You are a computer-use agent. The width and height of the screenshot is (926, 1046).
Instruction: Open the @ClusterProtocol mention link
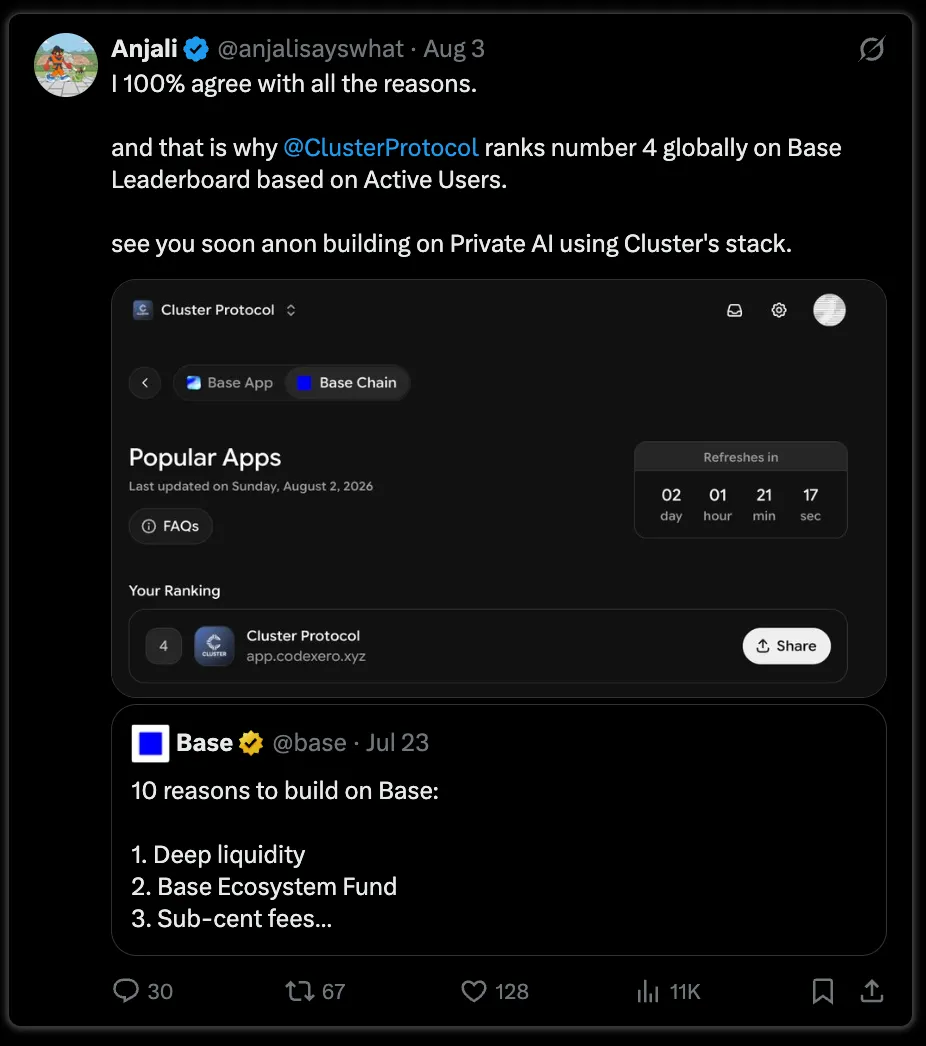(381, 147)
